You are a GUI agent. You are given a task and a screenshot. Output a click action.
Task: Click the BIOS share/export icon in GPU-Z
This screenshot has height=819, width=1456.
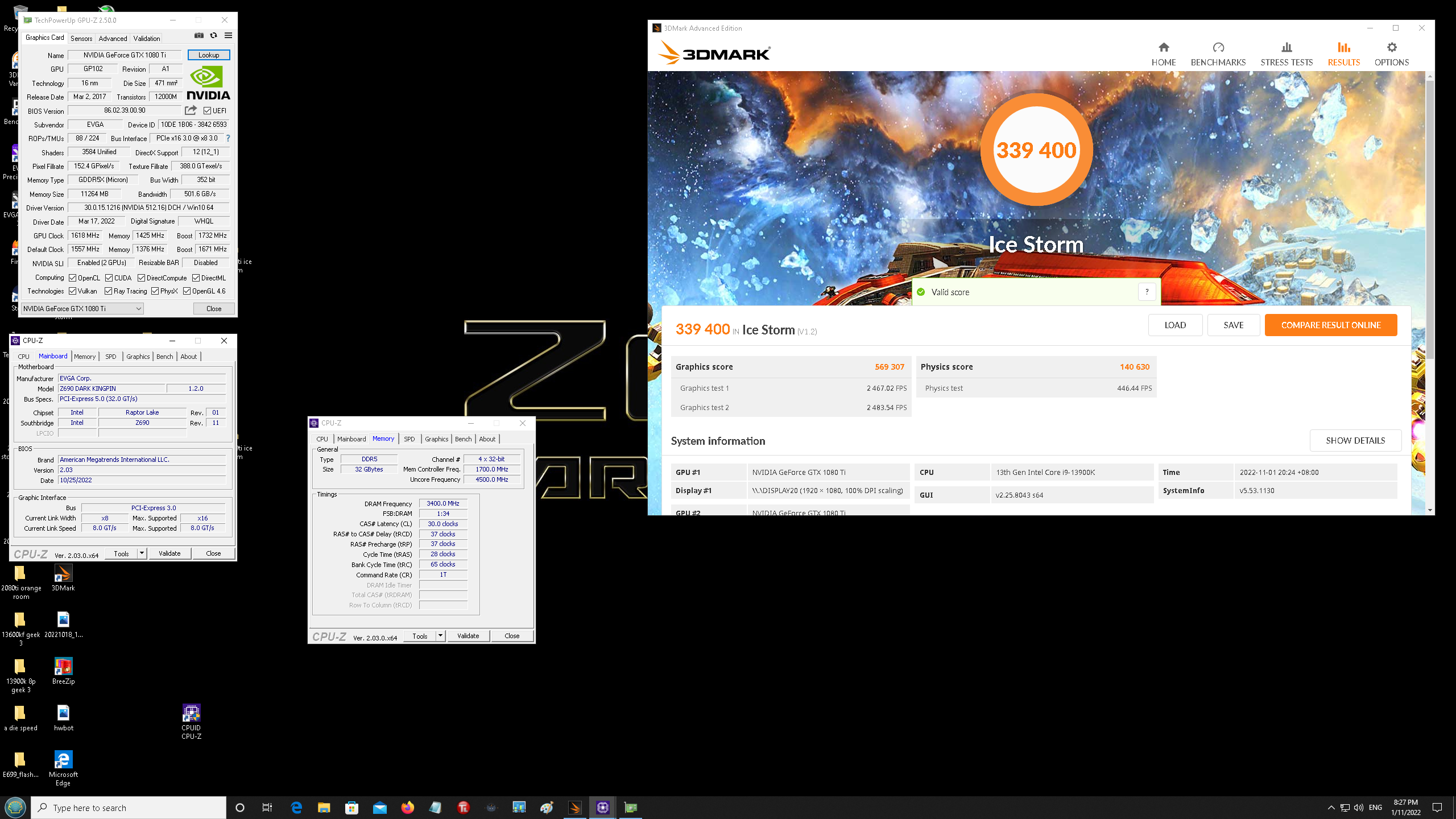[191, 110]
